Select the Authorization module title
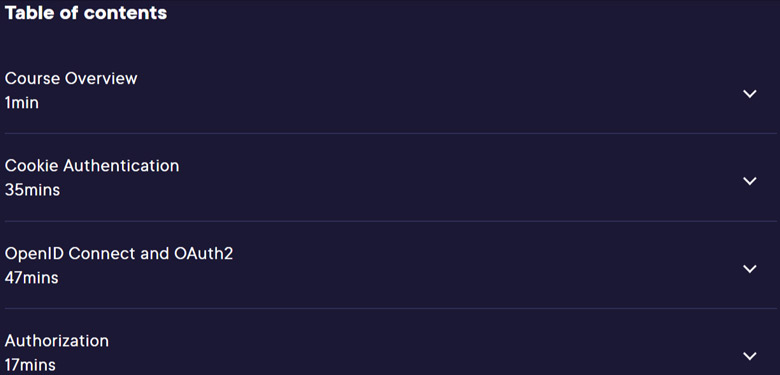The image size is (780, 375). [x=57, y=341]
